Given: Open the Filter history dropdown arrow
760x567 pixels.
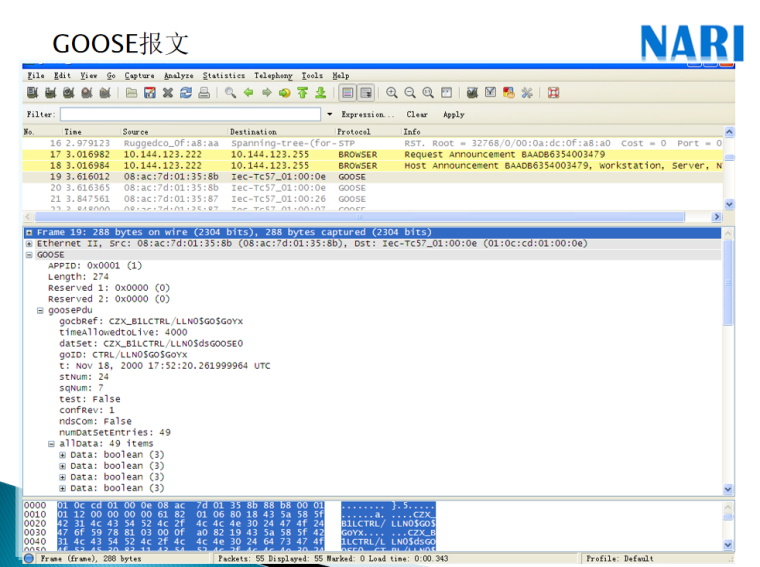Looking at the screenshot, I should [331, 114].
